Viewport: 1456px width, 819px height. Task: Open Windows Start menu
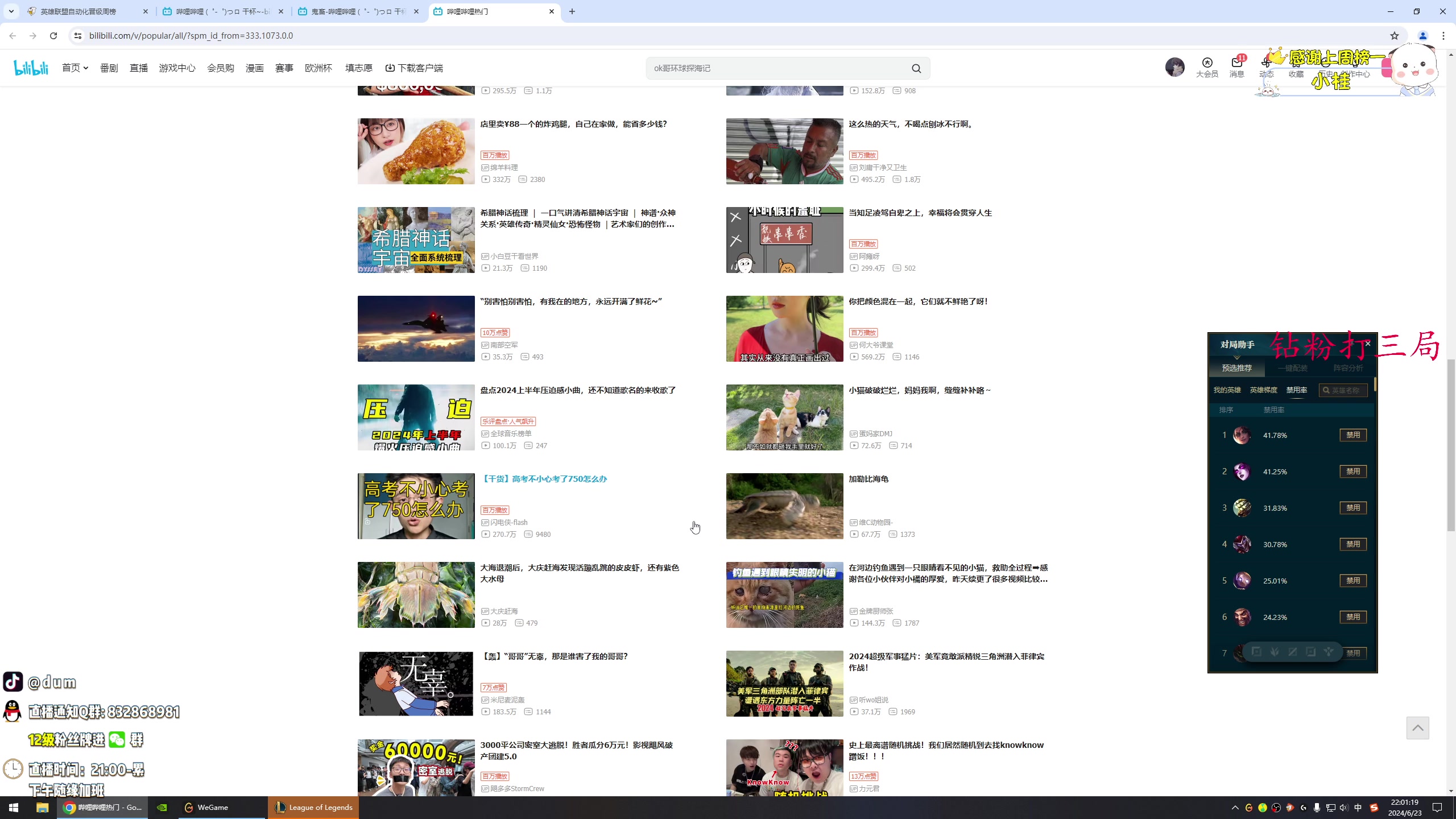click(14, 808)
